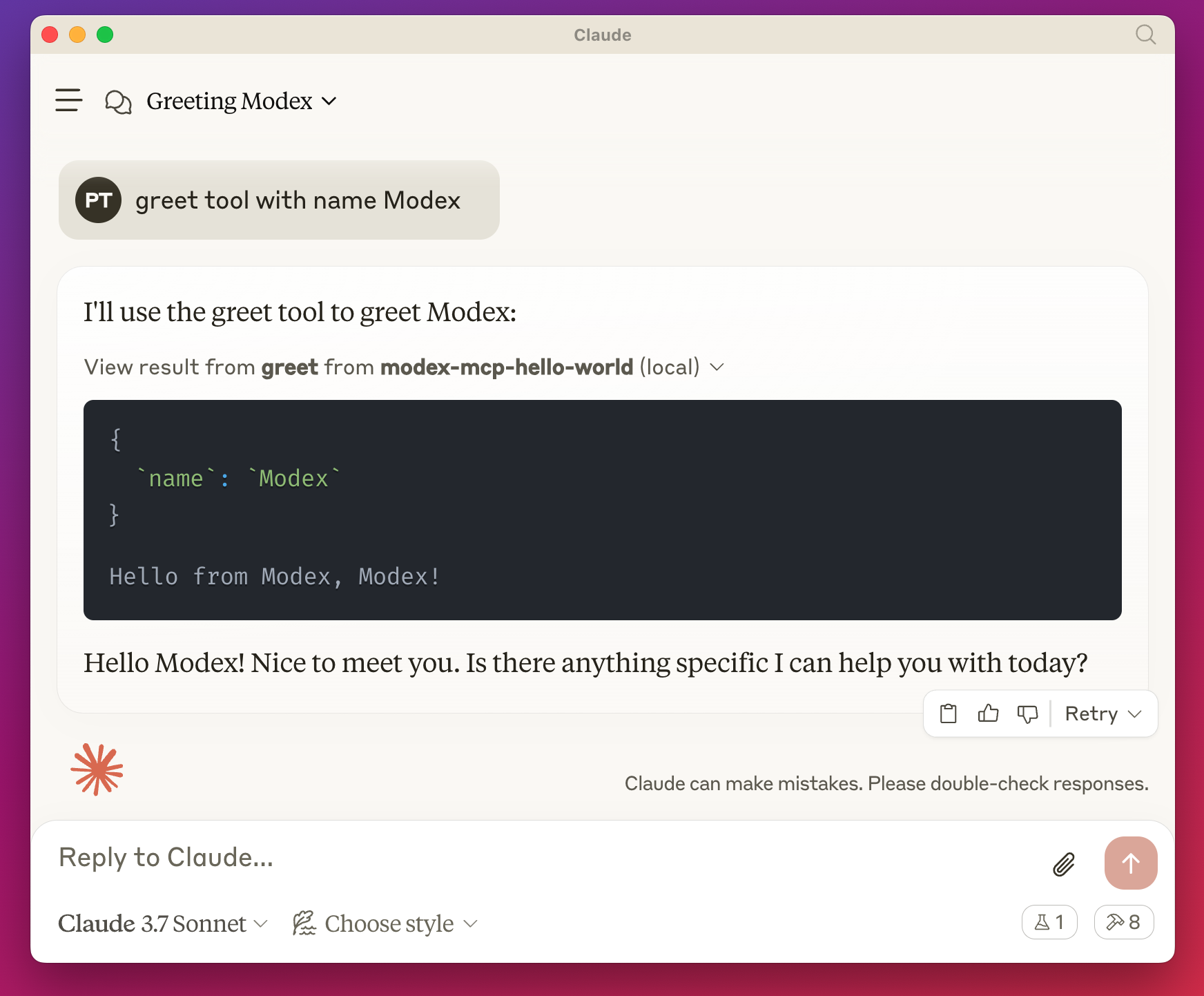Image resolution: width=1204 pixels, height=996 pixels.
Task: Expand the Greeting Modex title dropdown
Action: [x=242, y=102]
